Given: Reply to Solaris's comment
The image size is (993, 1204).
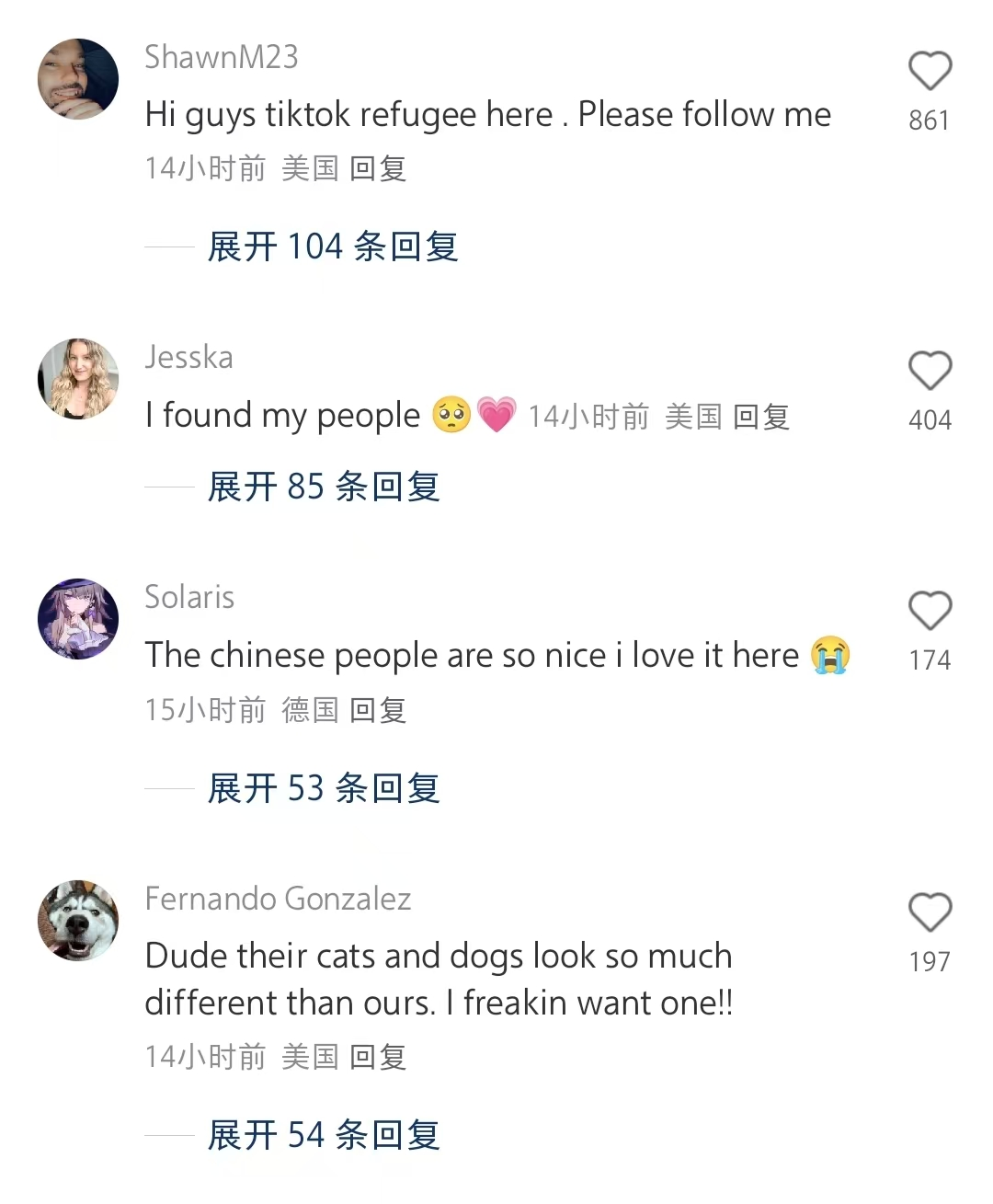Looking at the screenshot, I should (x=378, y=710).
